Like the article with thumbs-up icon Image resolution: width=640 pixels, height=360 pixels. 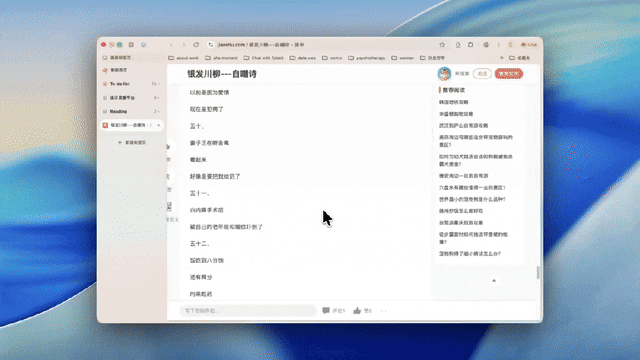coord(357,311)
